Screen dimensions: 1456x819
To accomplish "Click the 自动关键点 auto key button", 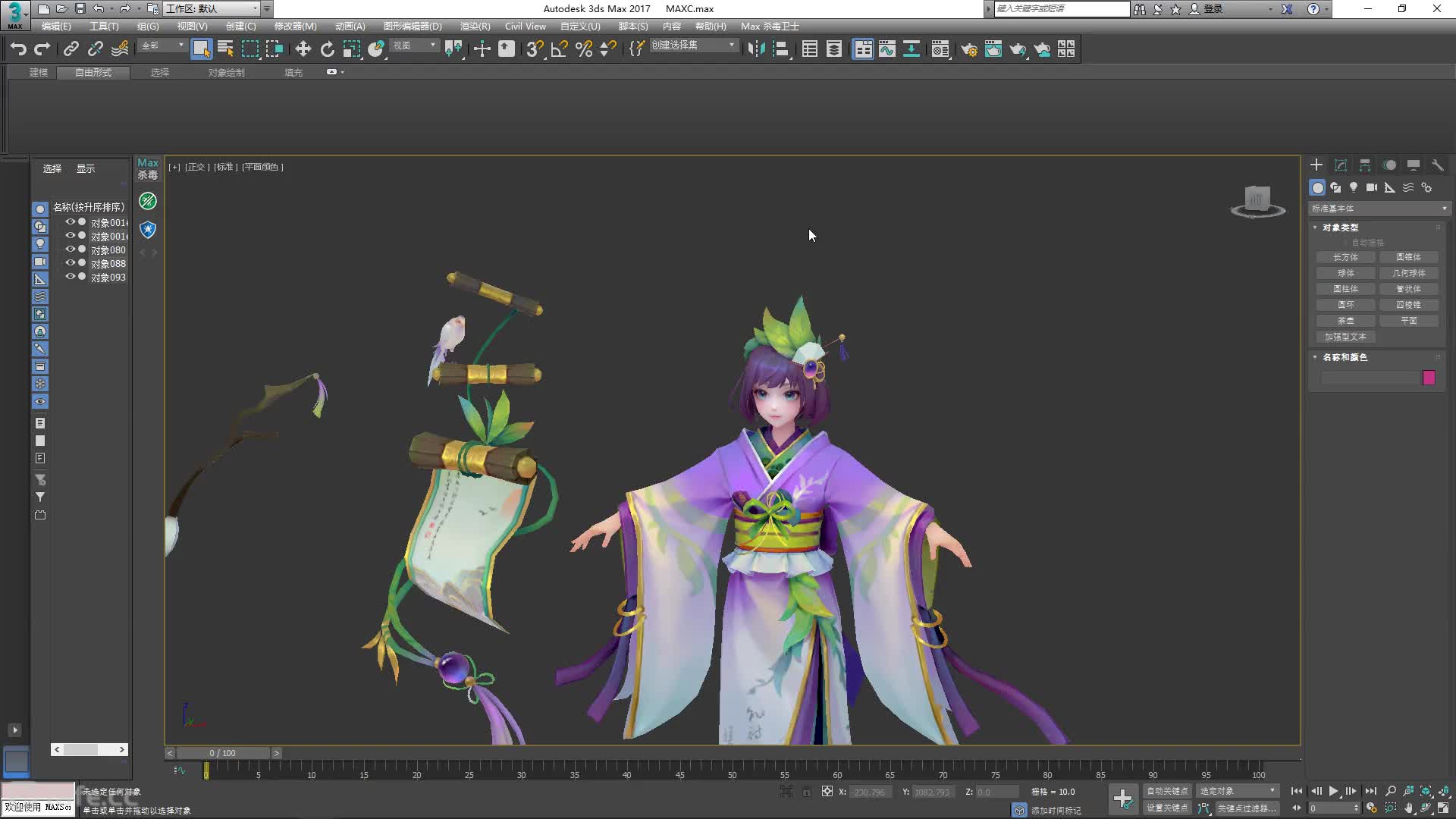I will tap(1167, 791).
